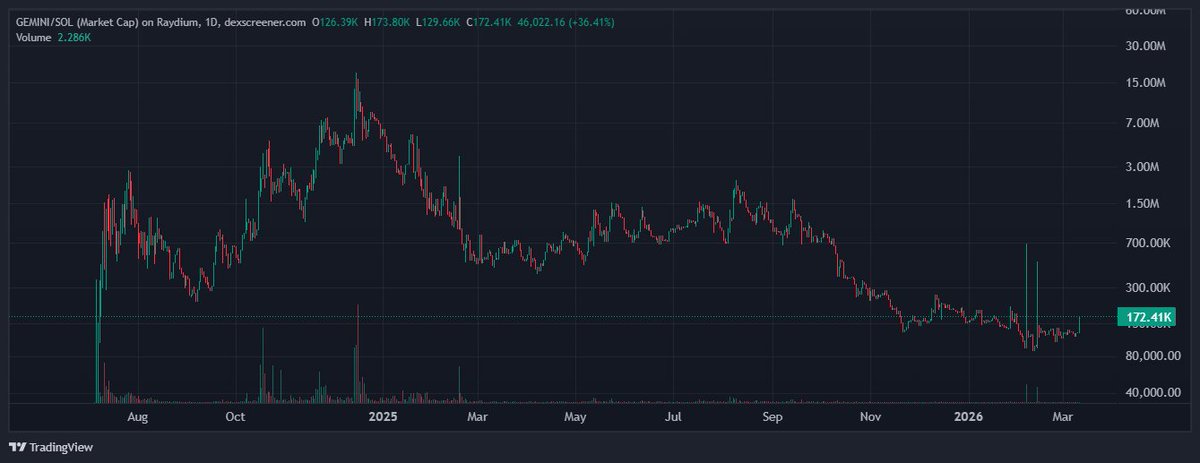Click the Nov date axis label

pos(871,416)
